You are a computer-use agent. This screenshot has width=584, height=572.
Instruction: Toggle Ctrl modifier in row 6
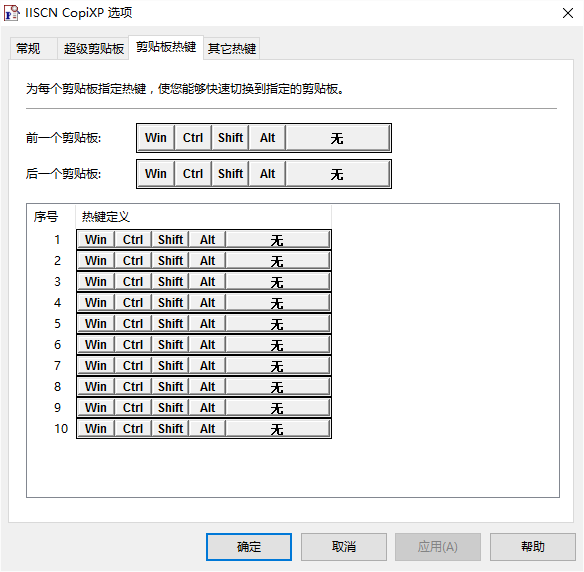coord(133,344)
